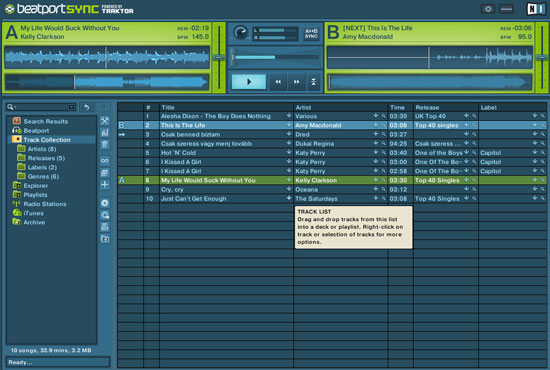Sort by the Release column header
This screenshot has height=370, width=550.
click(446, 107)
